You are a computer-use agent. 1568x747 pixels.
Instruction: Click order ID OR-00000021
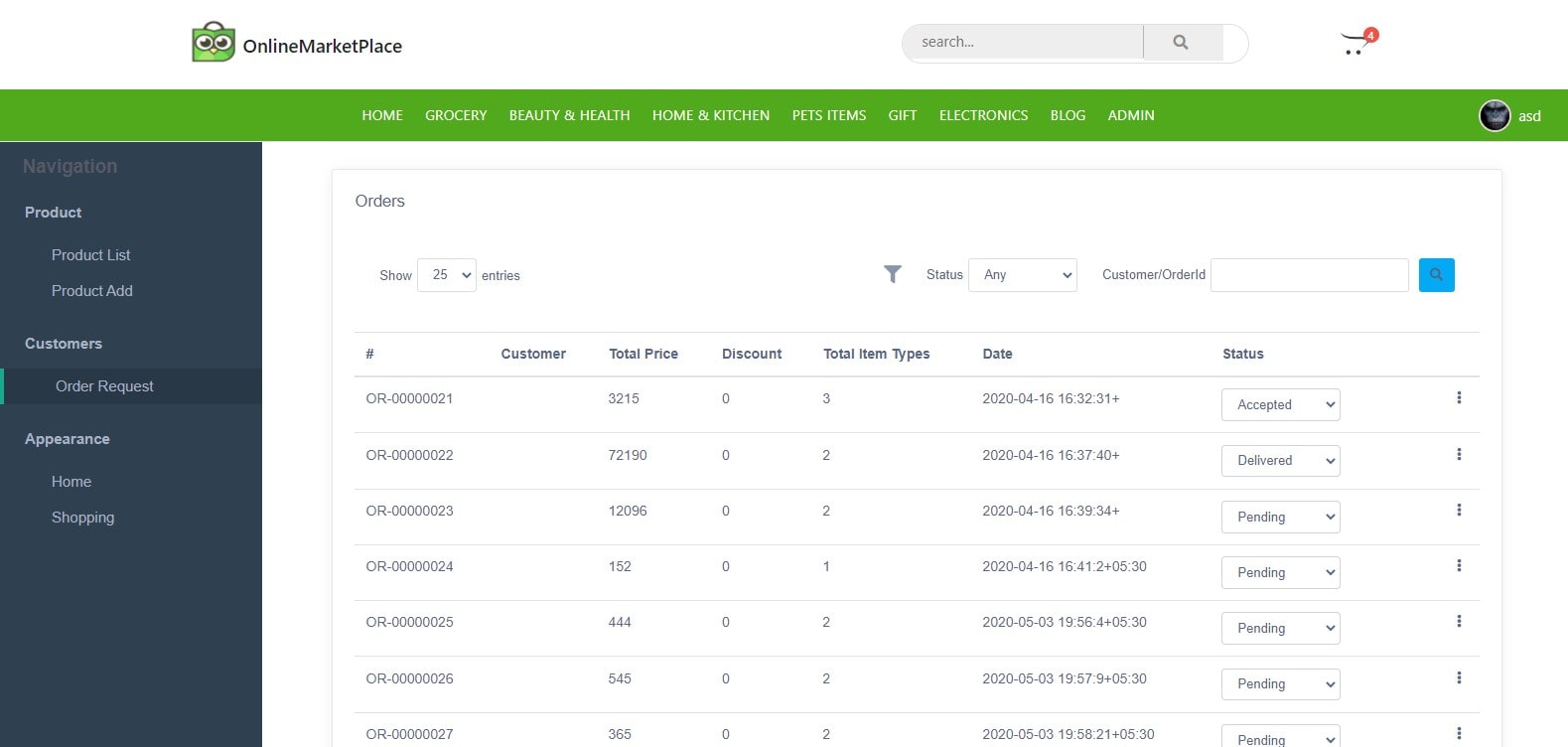(x=409, y=398)
